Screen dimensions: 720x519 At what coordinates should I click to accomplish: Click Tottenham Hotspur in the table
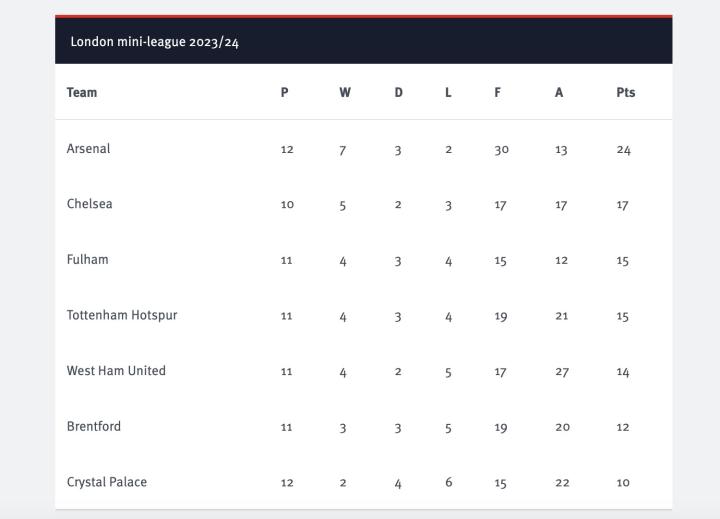(122, 315)
